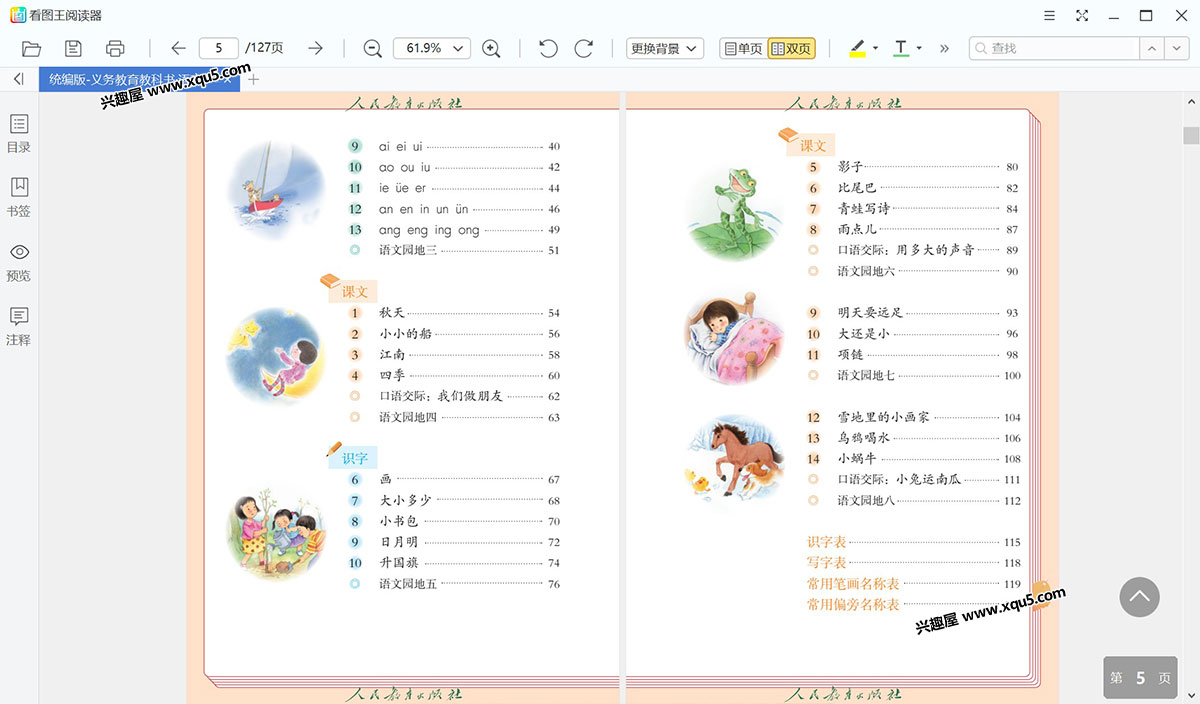Viewport: 1200px width, 704px height.
Task: Open highlighter color dropdown arrow
Action: pos(876,48)
